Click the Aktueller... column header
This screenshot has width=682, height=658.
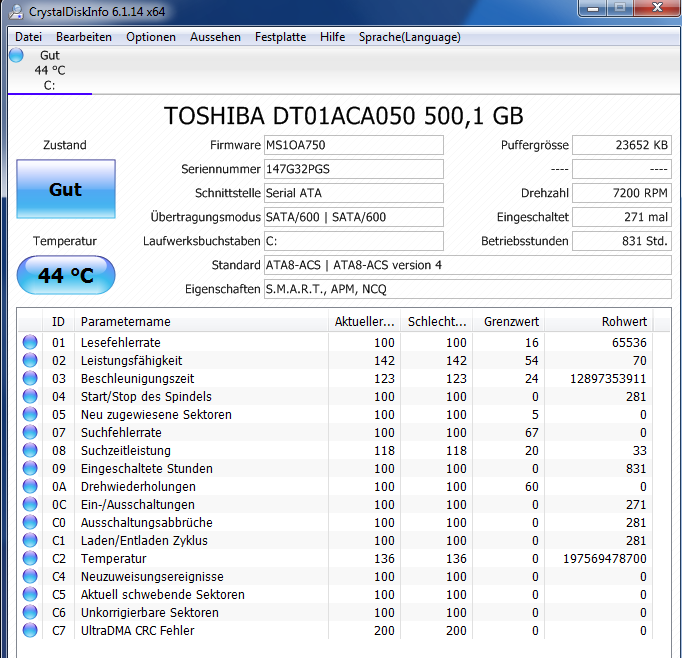[364, 322]
